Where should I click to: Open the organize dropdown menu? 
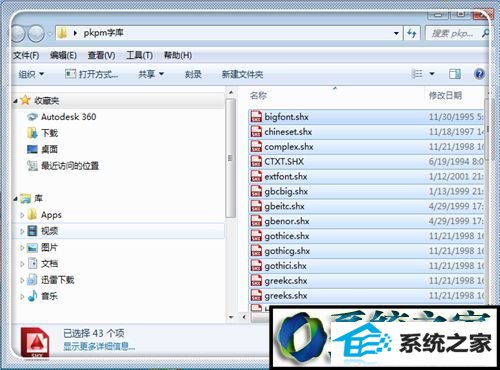pyautogui.click(x=31, y=74)
